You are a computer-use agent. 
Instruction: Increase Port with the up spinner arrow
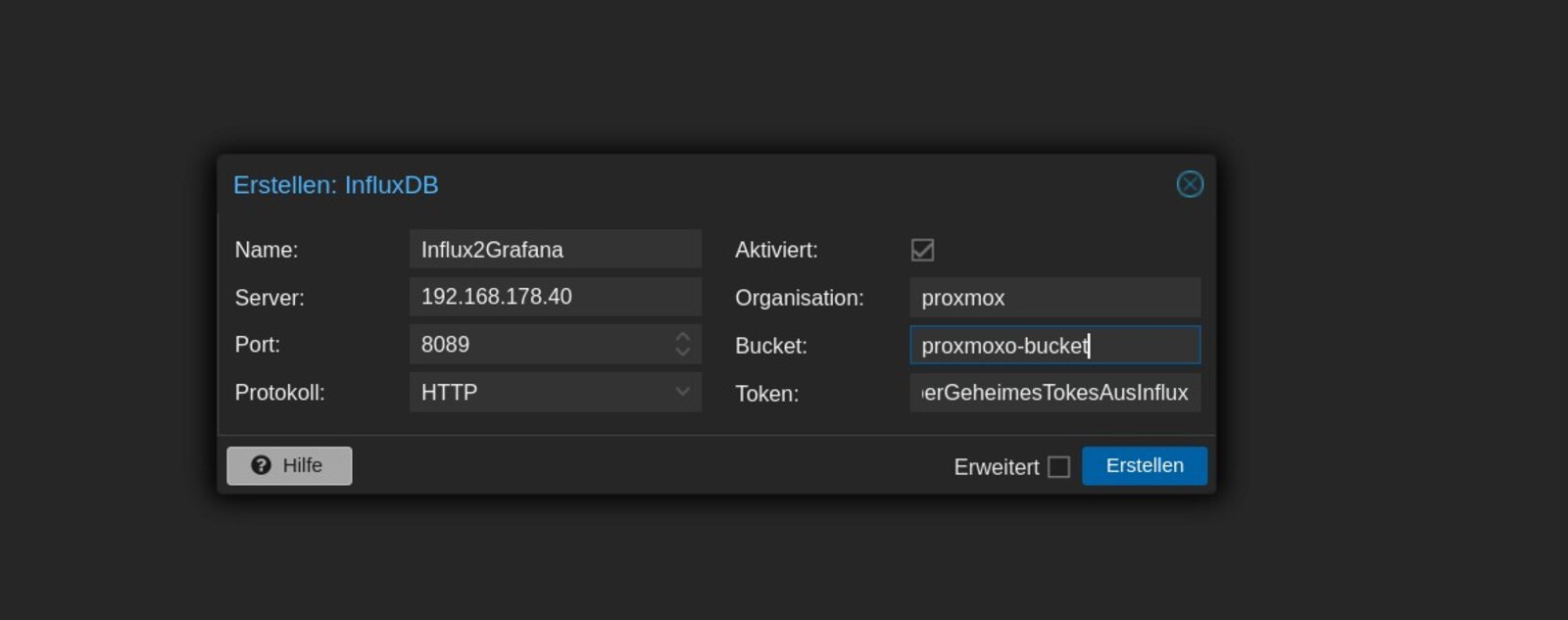click(683, 337)
